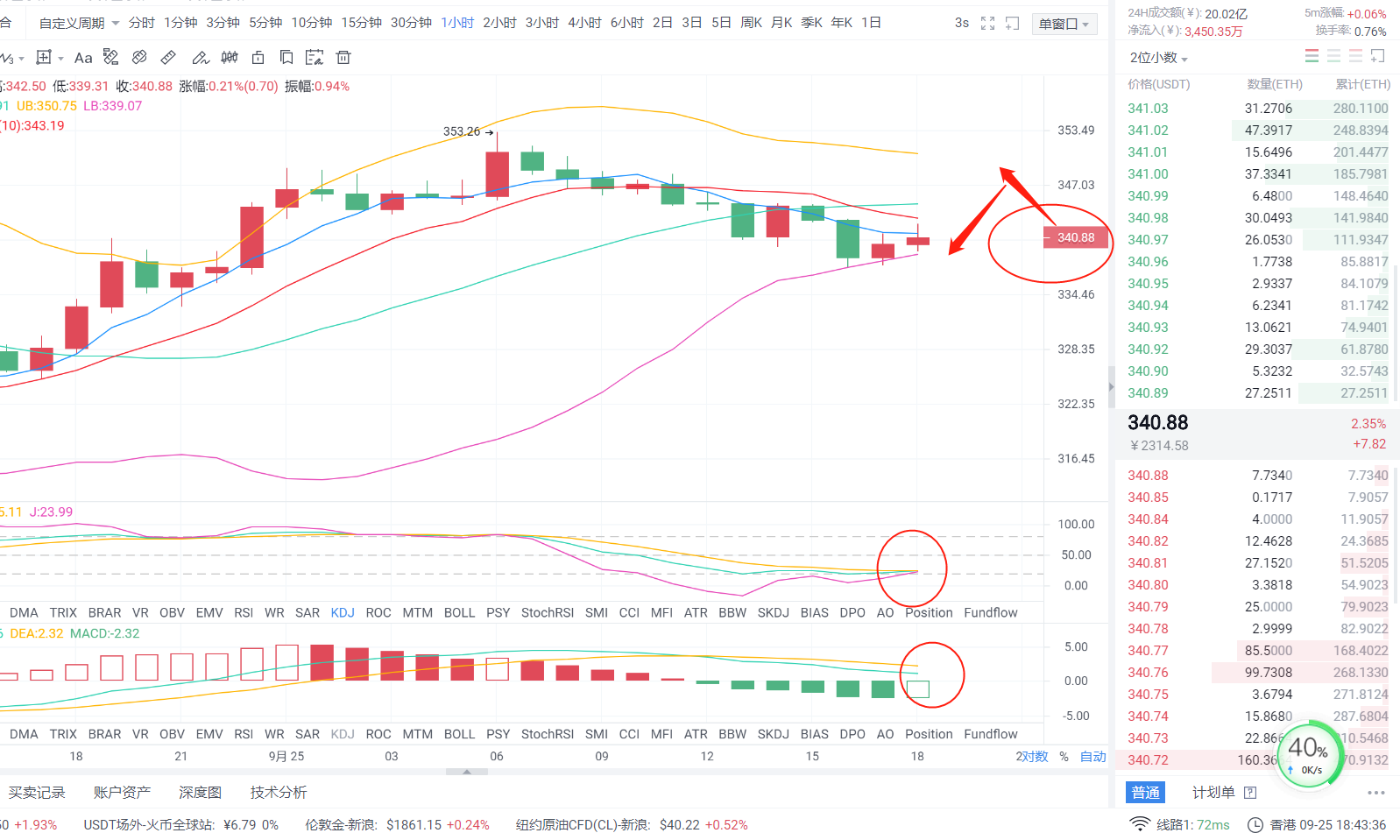
Task: Enable BOLL in KDJ sub-chart indicator row
Action: [459, 613]
